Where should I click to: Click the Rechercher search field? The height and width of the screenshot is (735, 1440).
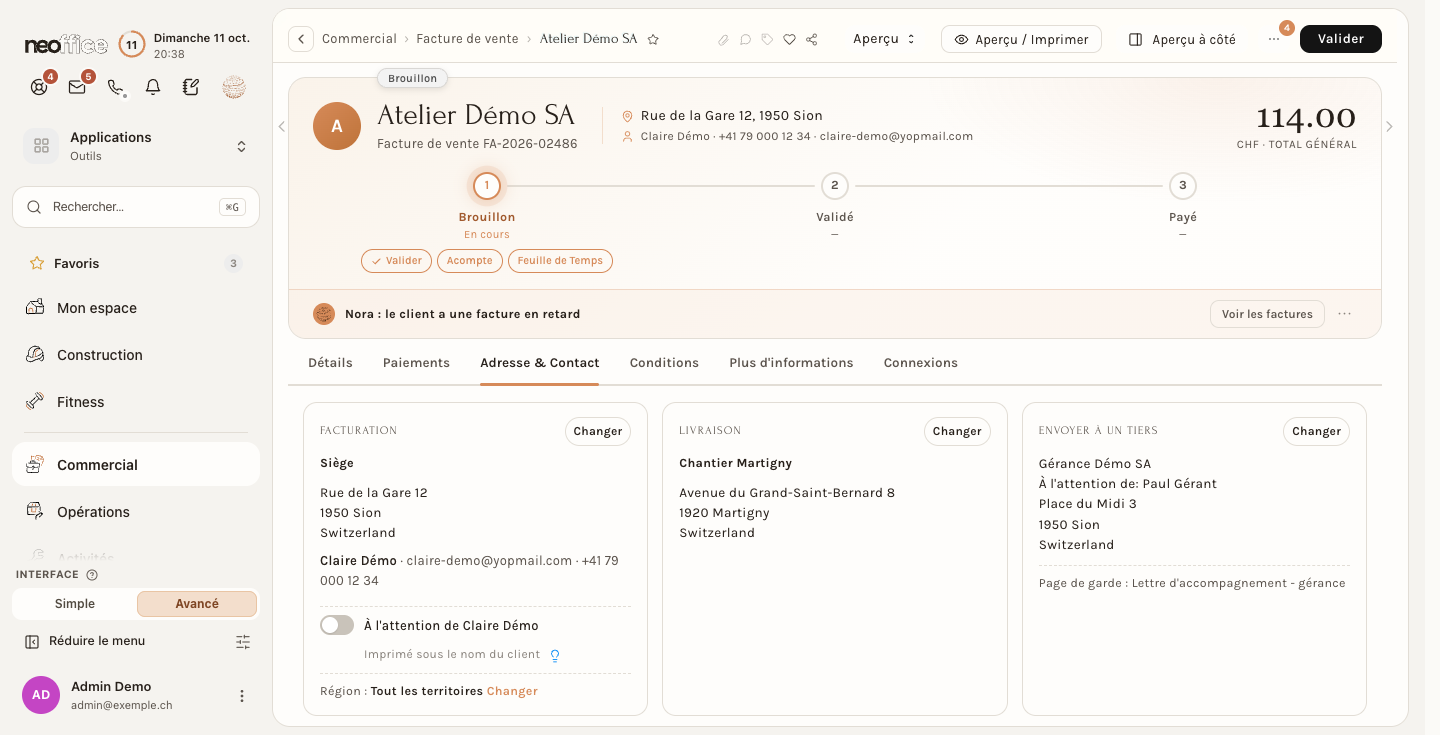[136, 207]
